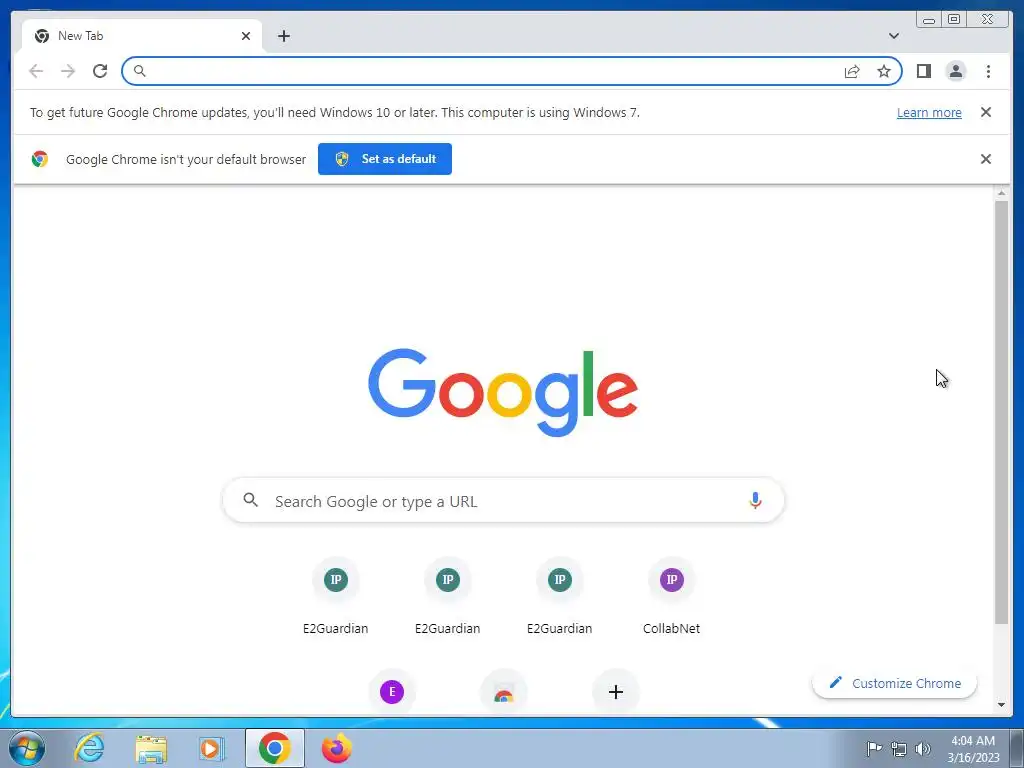
Task: Open the Windows Start menu
Action: [27, 748]
